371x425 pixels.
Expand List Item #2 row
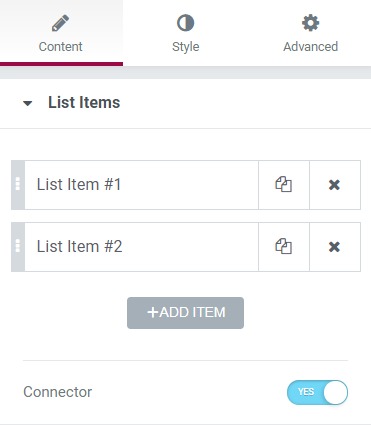pyautogui.click(x=141, y=247)
